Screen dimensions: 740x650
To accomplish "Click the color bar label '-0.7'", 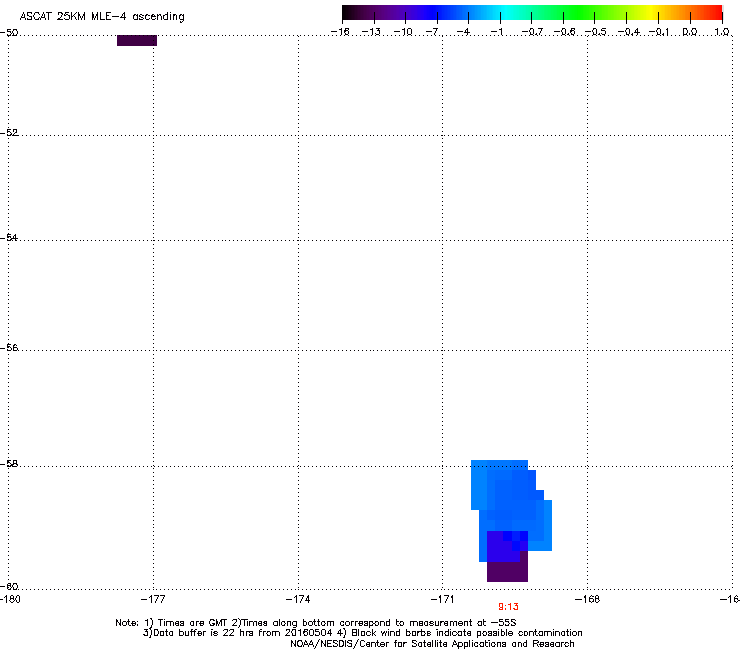I will [532, 32].
